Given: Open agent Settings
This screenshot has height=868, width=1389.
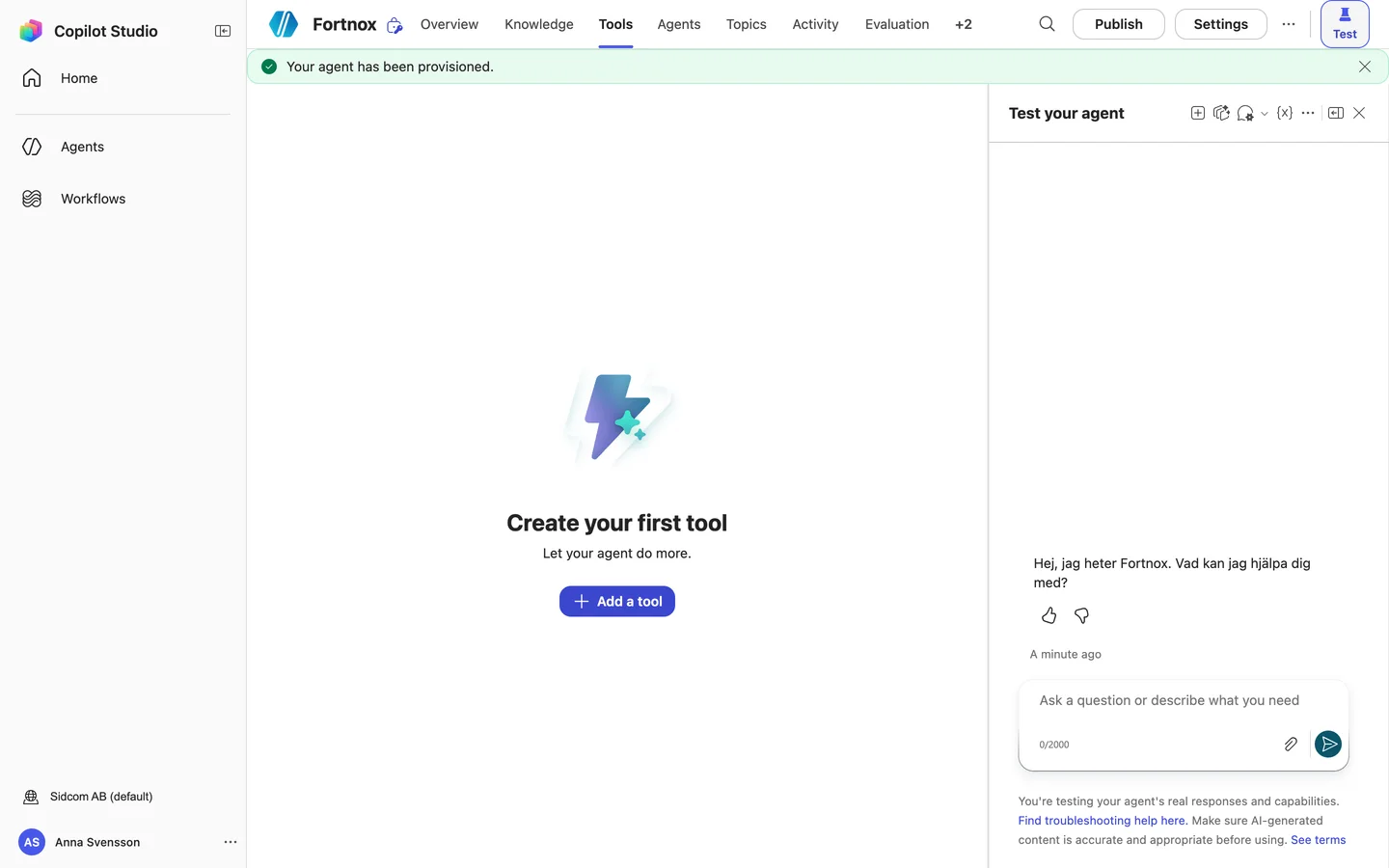Looking at the screenshot, I should pyautogui.click(x=1221, y=24).
